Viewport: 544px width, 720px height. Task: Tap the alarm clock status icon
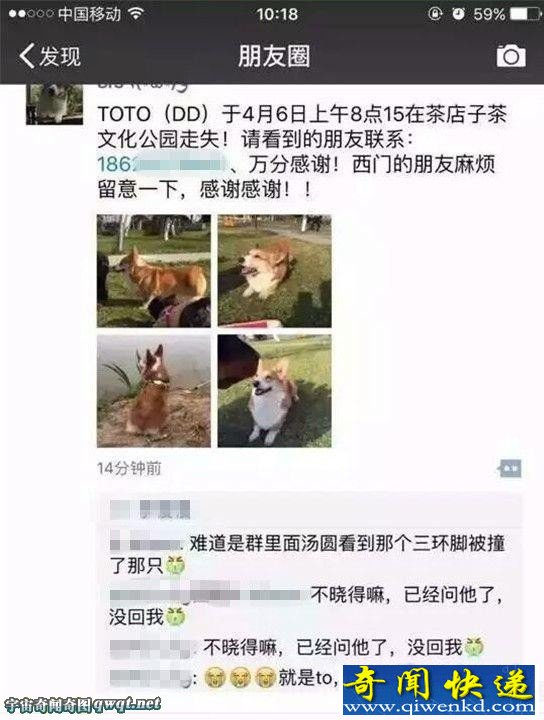click(x=458, y=14)
